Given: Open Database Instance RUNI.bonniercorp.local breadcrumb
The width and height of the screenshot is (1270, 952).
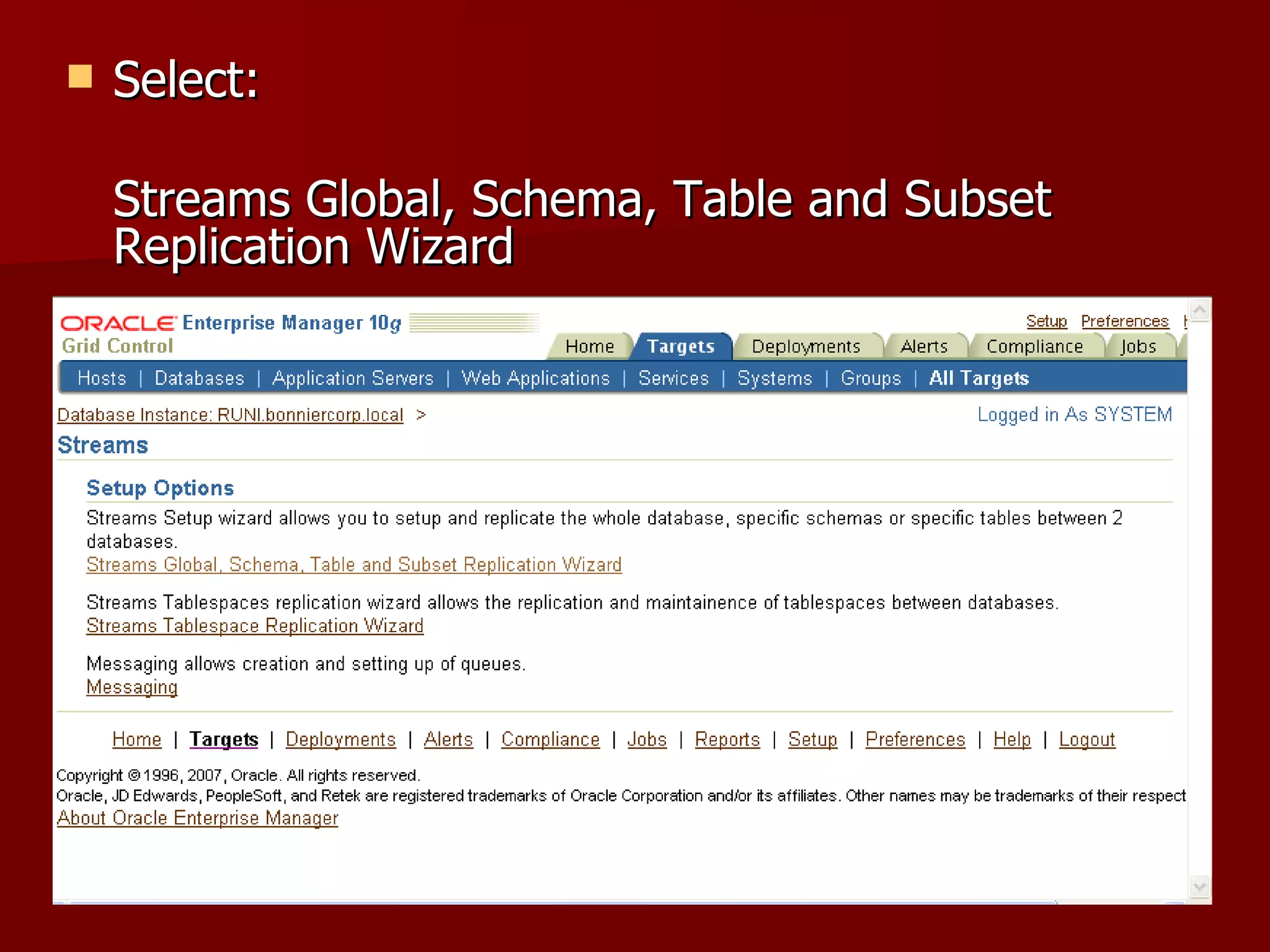Looking at the screenshot, I should pyautogui.click(x=230, y=415).
